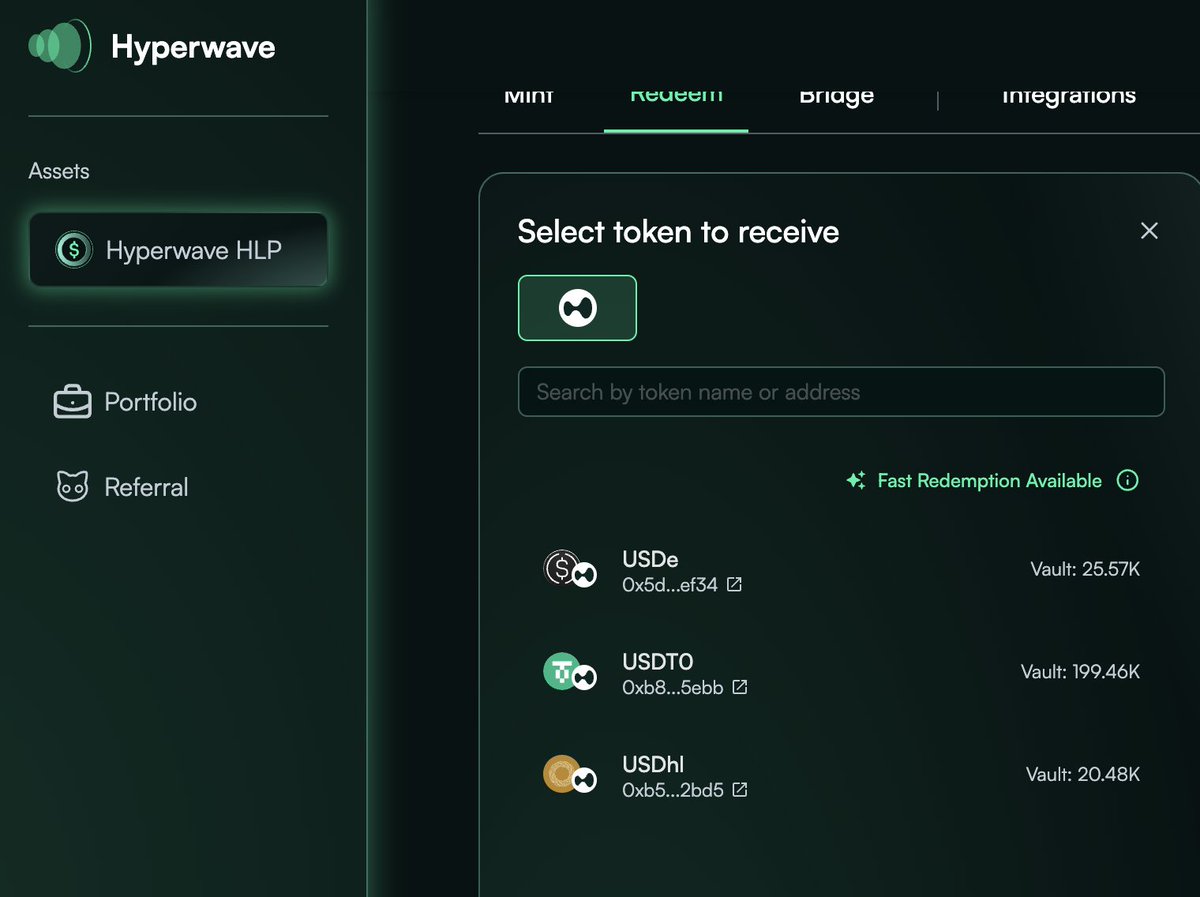Click the Fast Redemption Available label
Screen dimensions: 1200x897
tap(989, 481)
